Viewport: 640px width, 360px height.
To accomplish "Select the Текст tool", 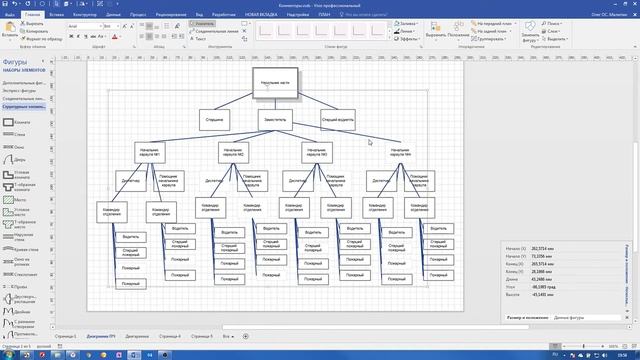I will pos(198,39).
